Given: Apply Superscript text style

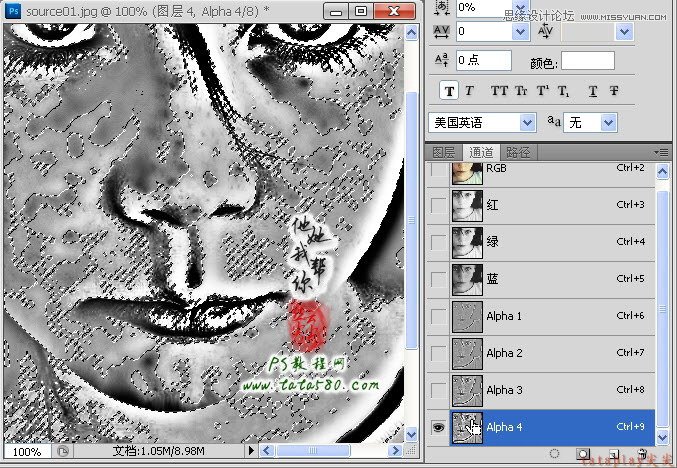Looking at the screenshot, I should tap(543, 91).
